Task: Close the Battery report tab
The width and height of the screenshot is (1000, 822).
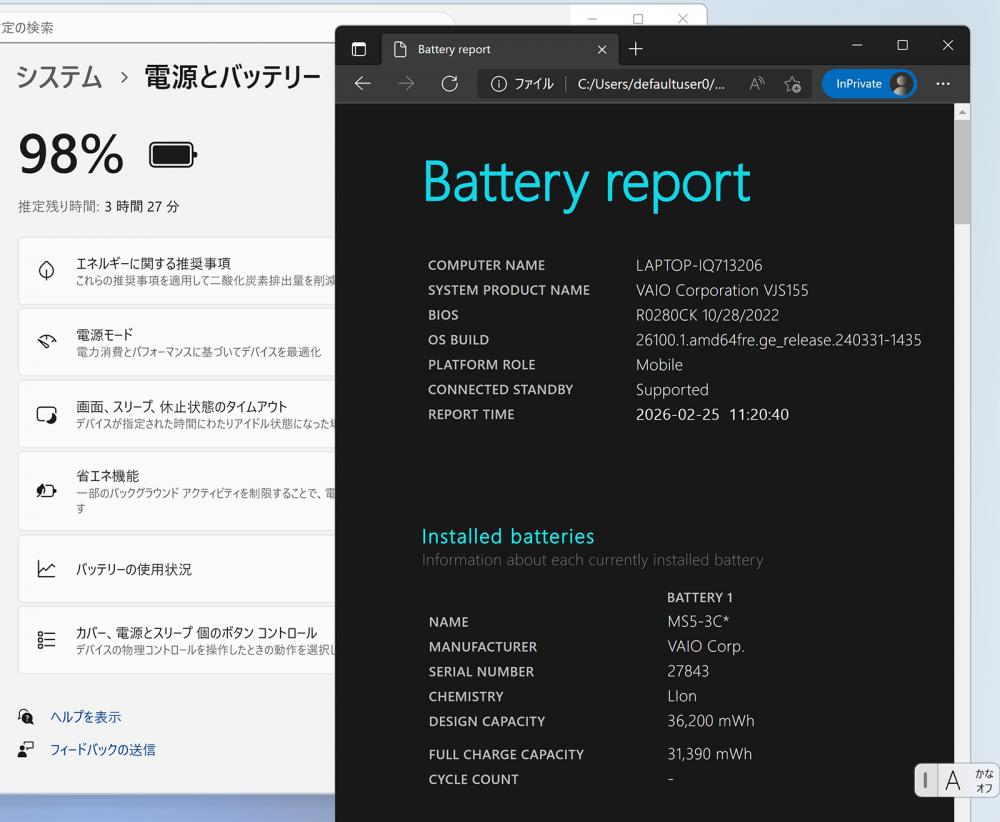Action: coord(602,49)
